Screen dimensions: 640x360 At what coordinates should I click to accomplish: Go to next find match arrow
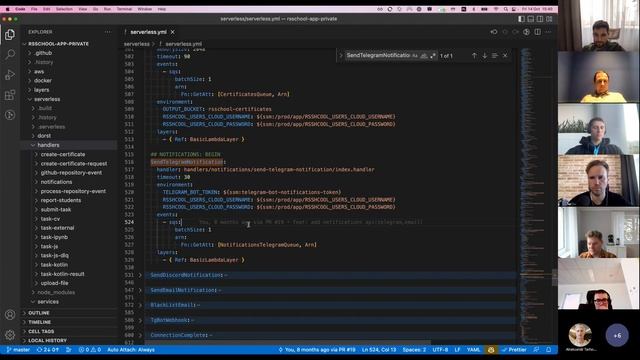(x=484, y=56)
